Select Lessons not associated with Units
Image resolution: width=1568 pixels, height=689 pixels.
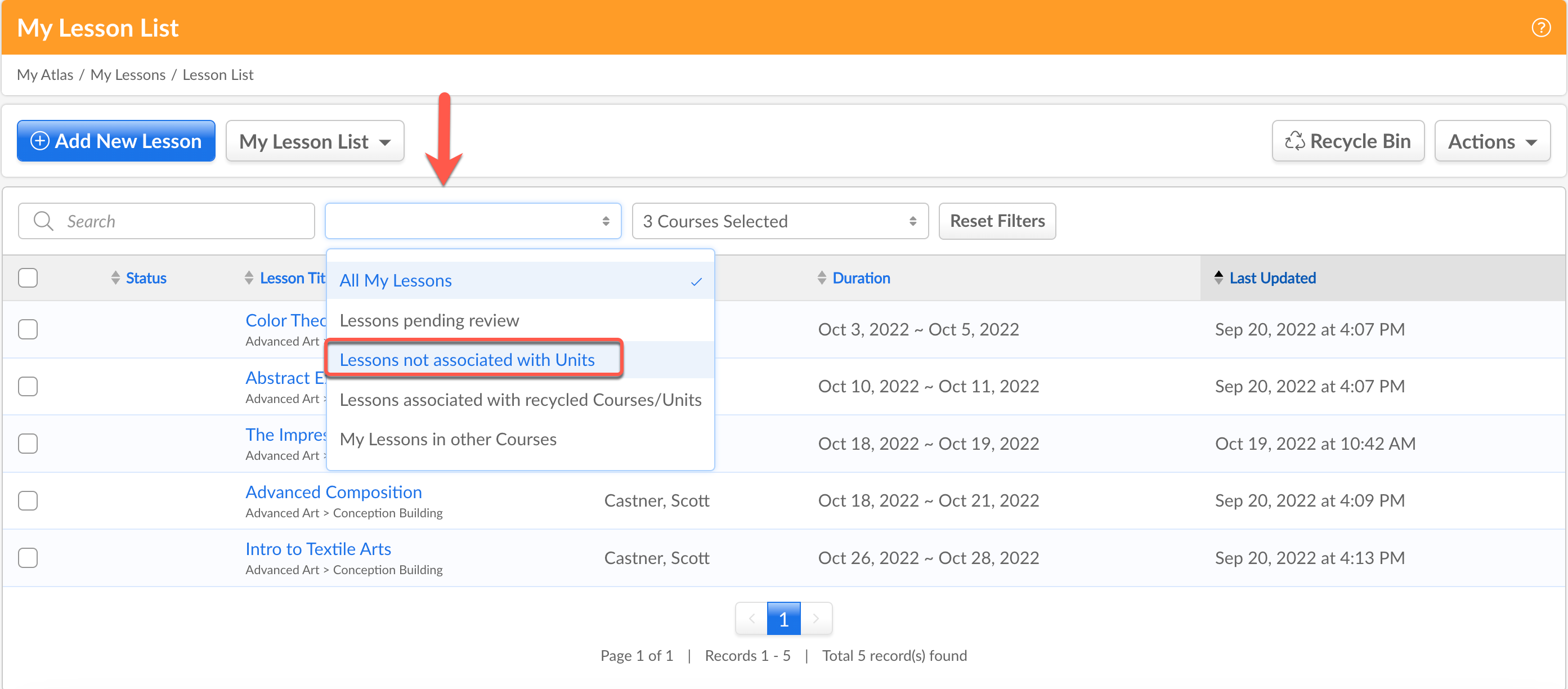coord(467,360)
